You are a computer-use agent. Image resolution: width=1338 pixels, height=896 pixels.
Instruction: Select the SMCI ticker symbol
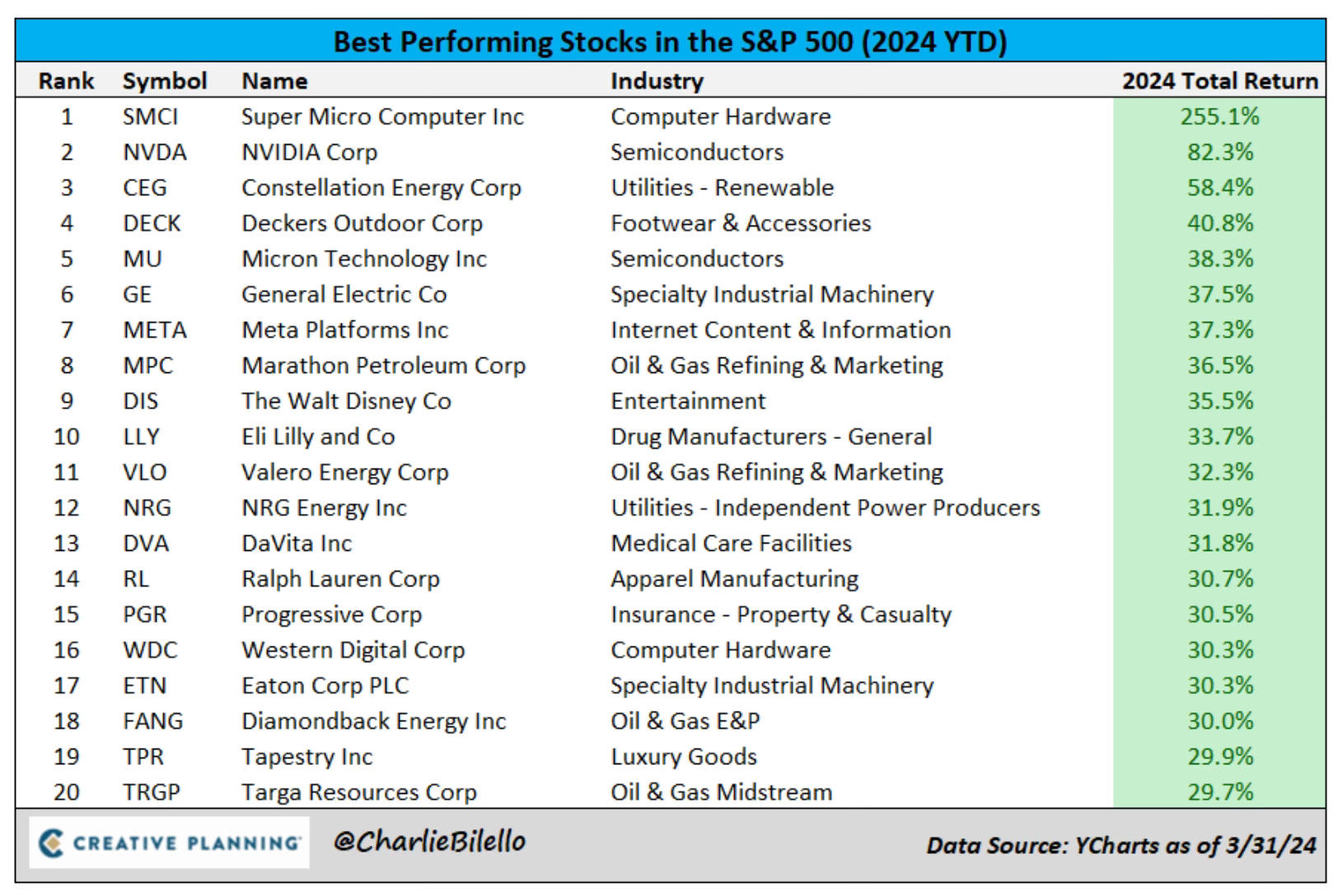[150, 116]
